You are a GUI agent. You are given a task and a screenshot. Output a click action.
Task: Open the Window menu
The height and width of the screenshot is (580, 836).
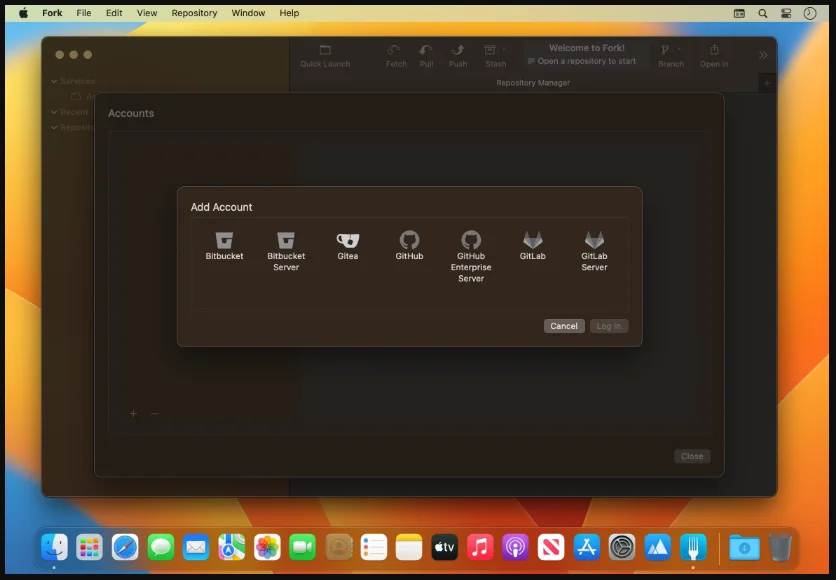pyautogui.click(x=248, y=13)
